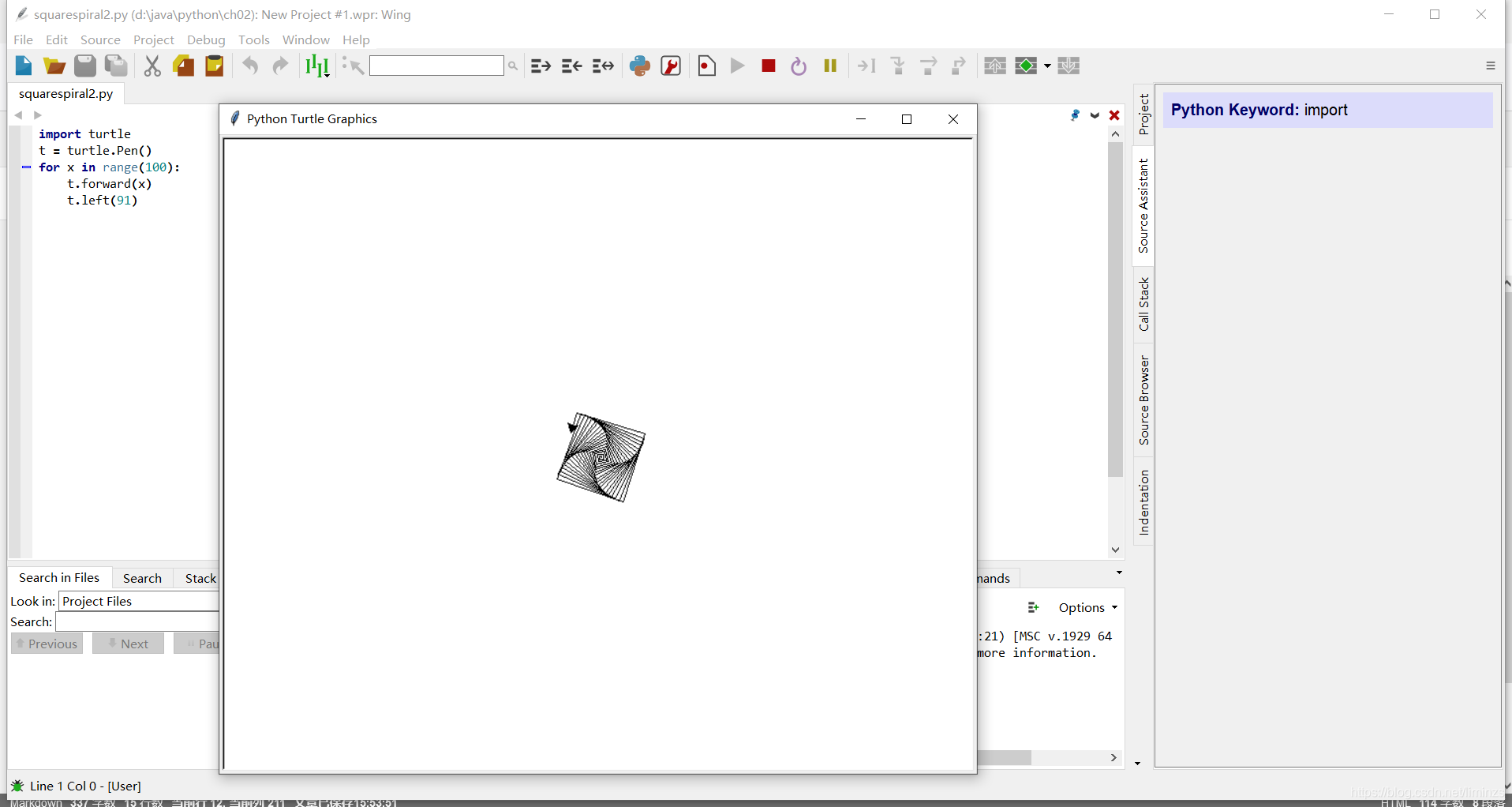The image size is (1512, 807).
Task: Cut selection with the scissors icon
Action: [152, 66]
